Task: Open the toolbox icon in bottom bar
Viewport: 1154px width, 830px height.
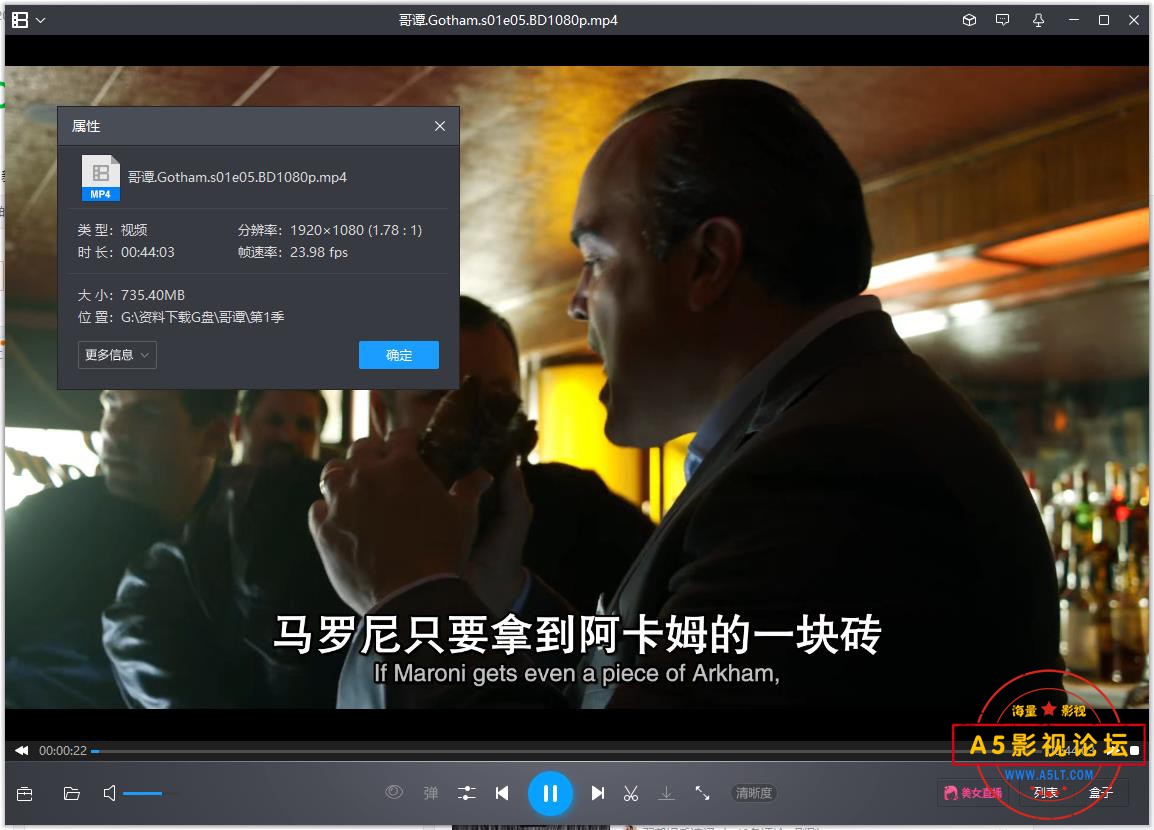Action: coord(24,793)
